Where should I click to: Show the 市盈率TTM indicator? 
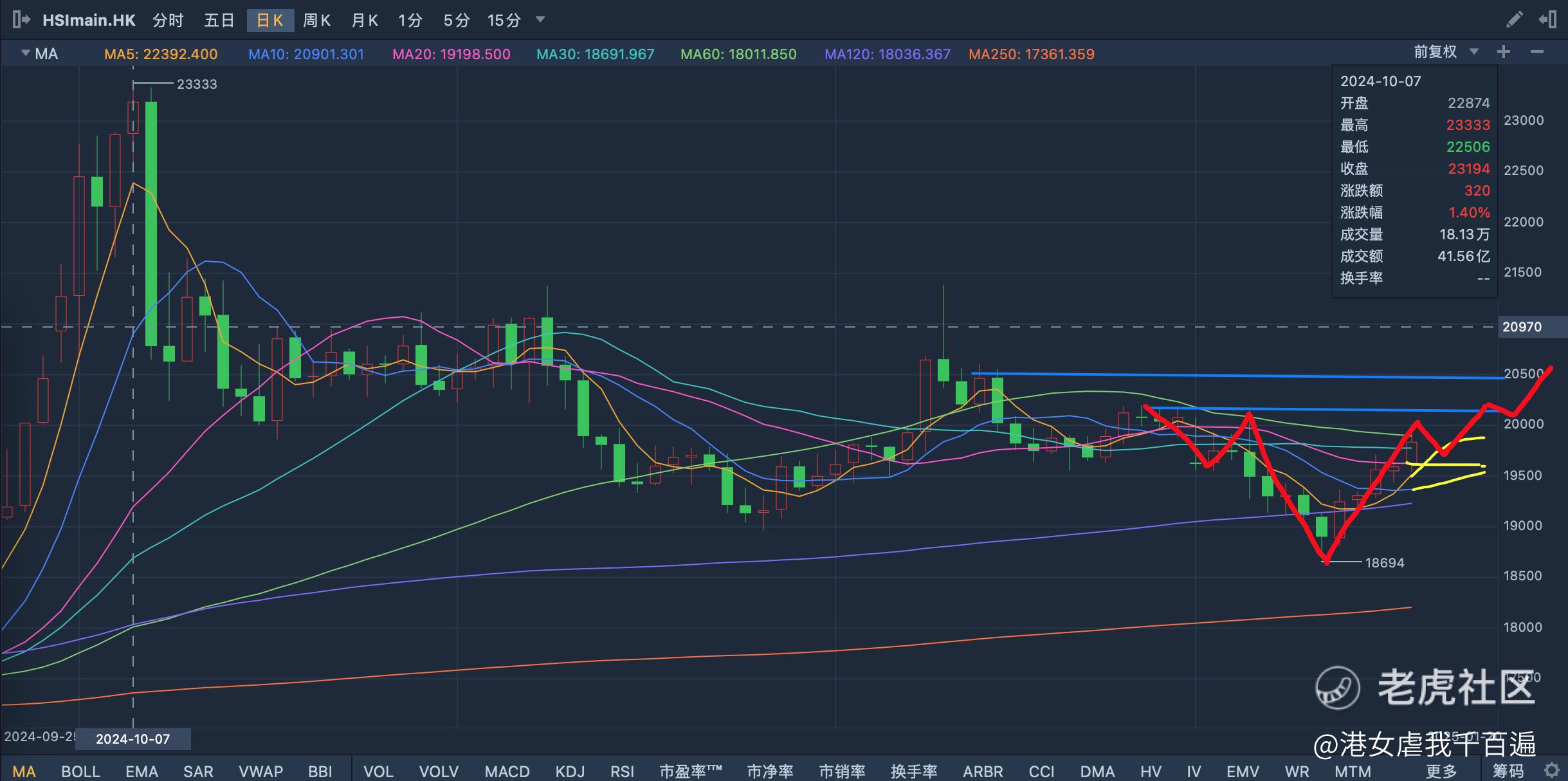click(x=691, y=771)
